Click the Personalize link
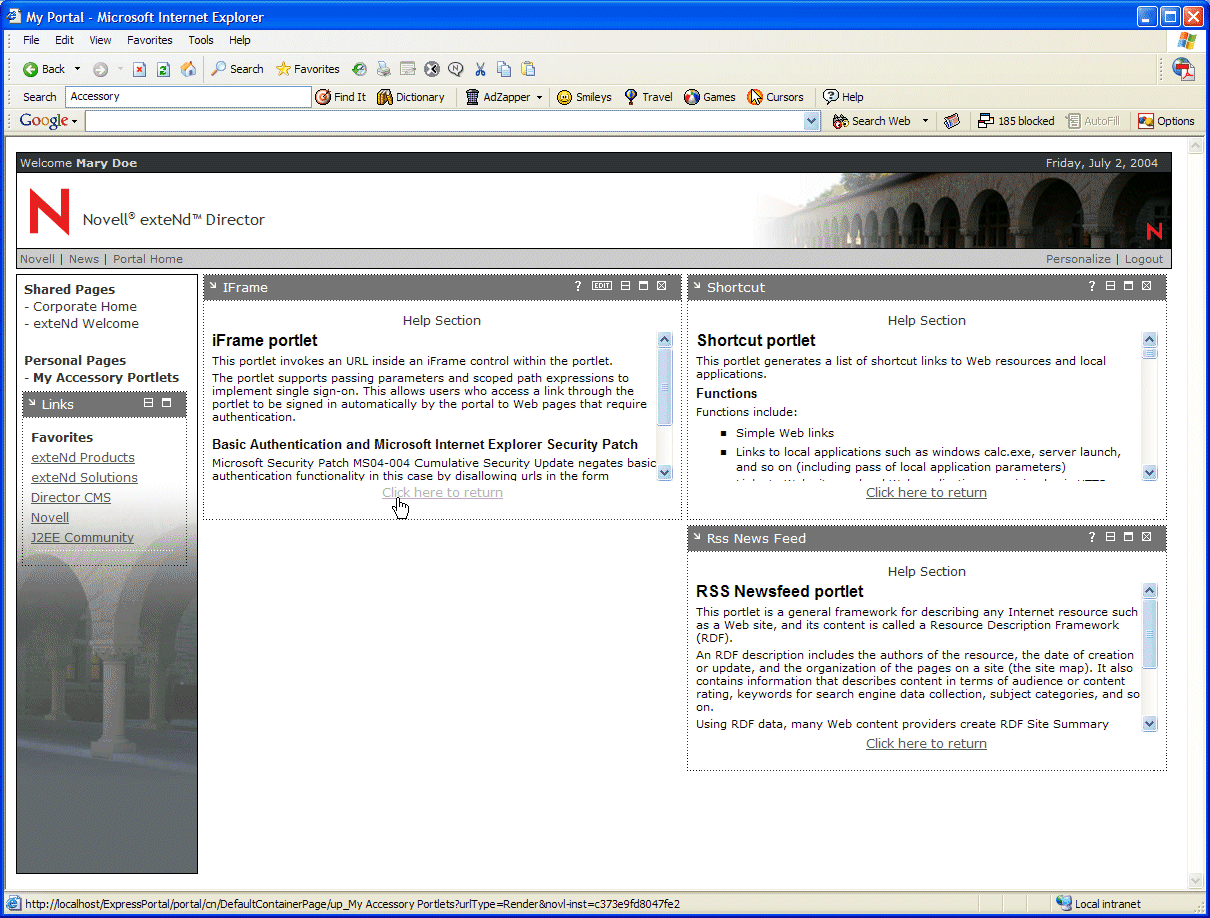1210x918 pixels. [1078, 259]
